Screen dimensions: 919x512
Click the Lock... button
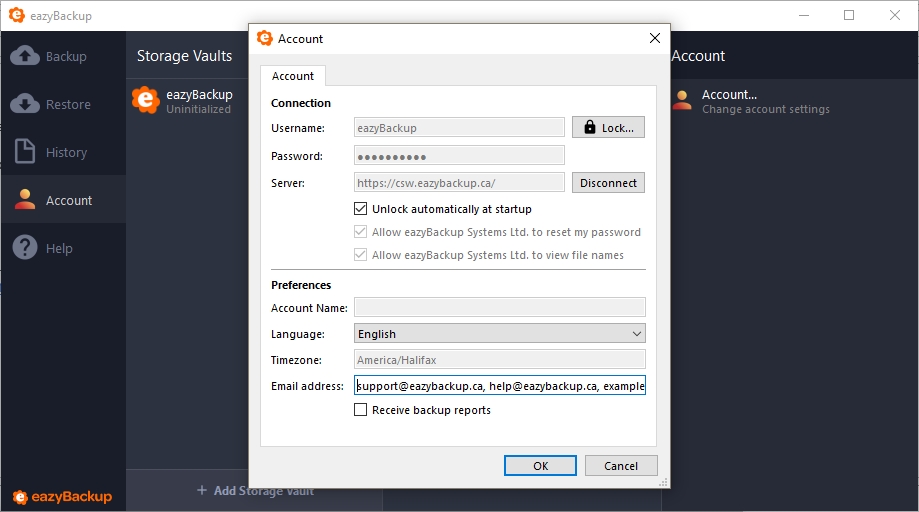[608, 127]
